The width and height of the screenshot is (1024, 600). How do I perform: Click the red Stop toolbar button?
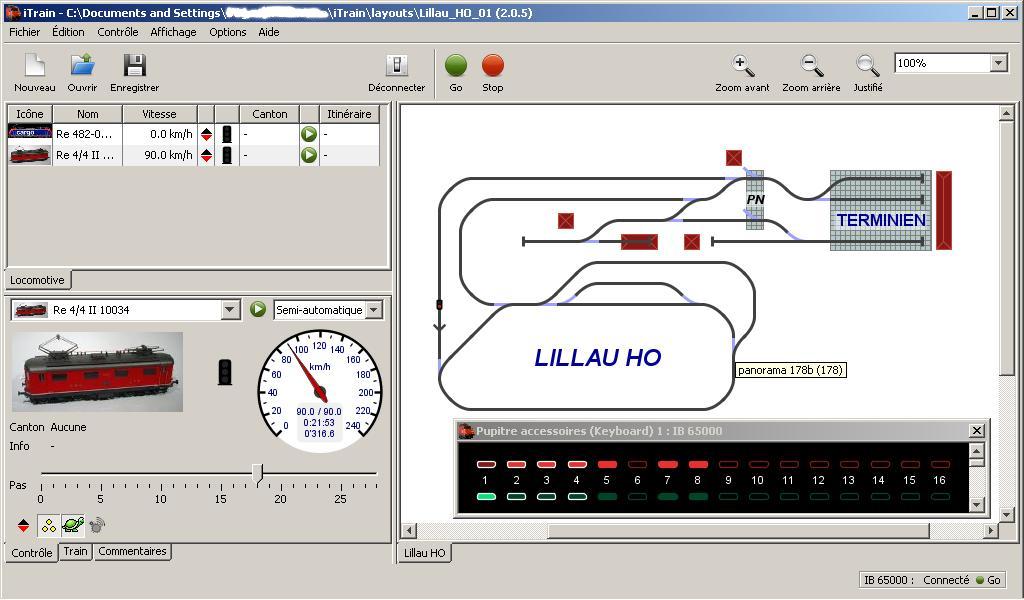(492, 72)
